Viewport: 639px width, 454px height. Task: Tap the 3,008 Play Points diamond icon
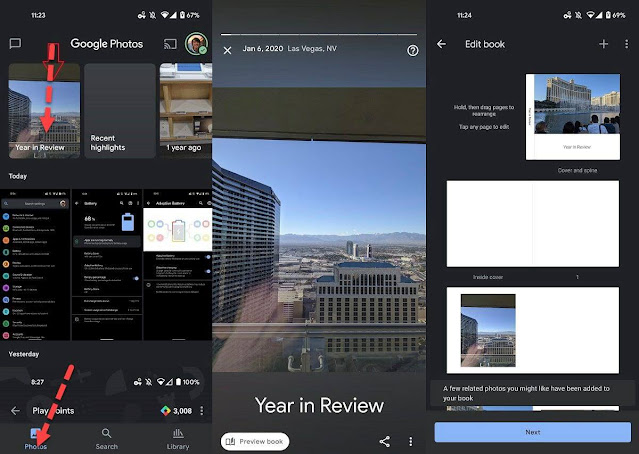165,410
